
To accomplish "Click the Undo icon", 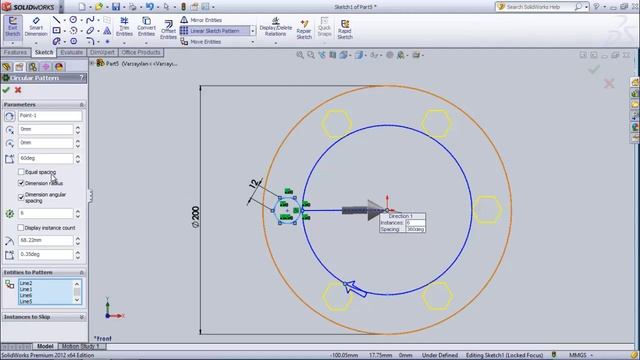I will (150, 7).
